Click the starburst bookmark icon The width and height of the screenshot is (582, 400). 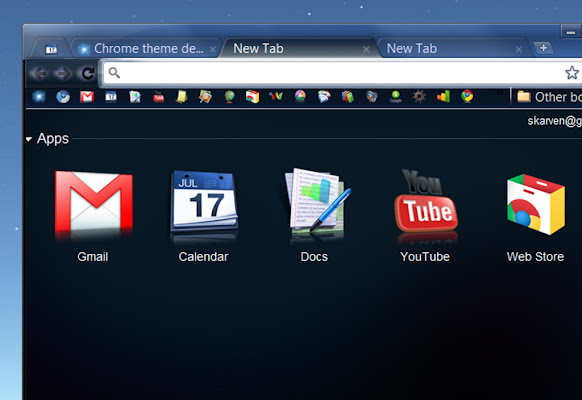(39, 97)
